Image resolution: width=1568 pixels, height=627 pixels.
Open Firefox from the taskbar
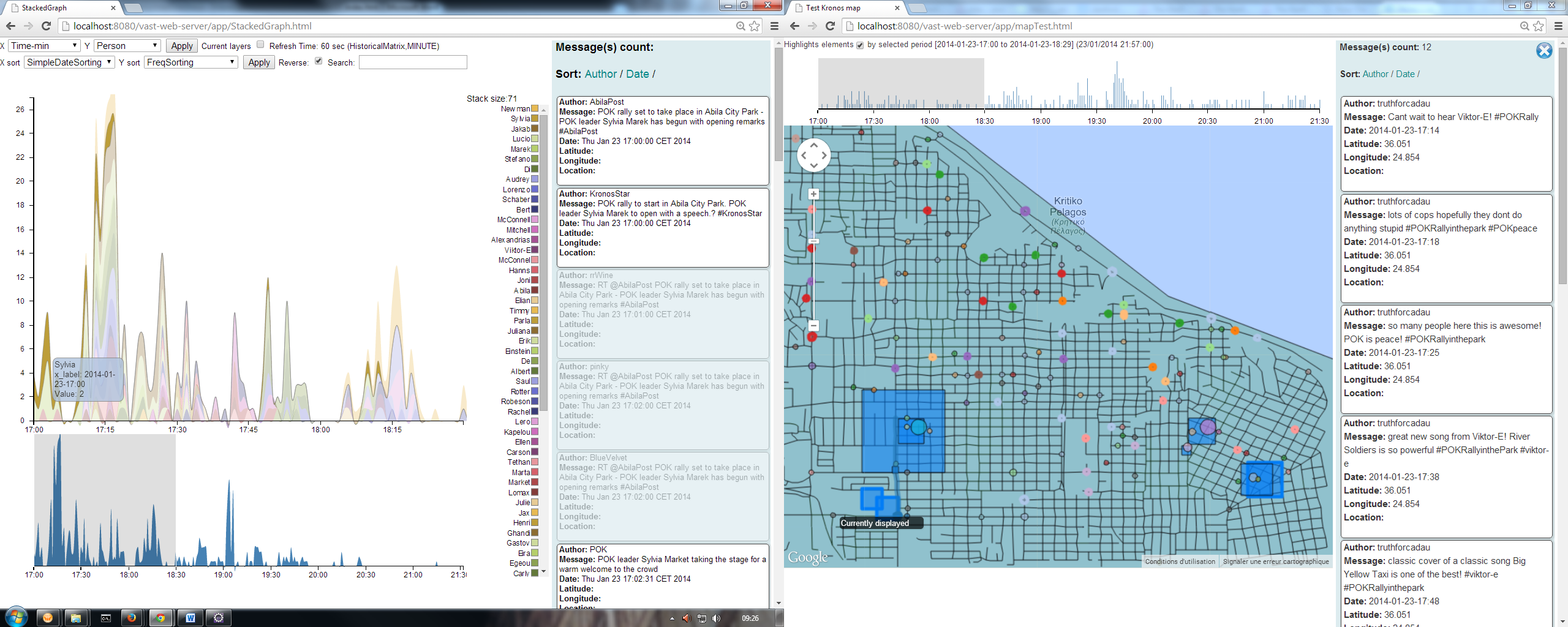point(131,618)
